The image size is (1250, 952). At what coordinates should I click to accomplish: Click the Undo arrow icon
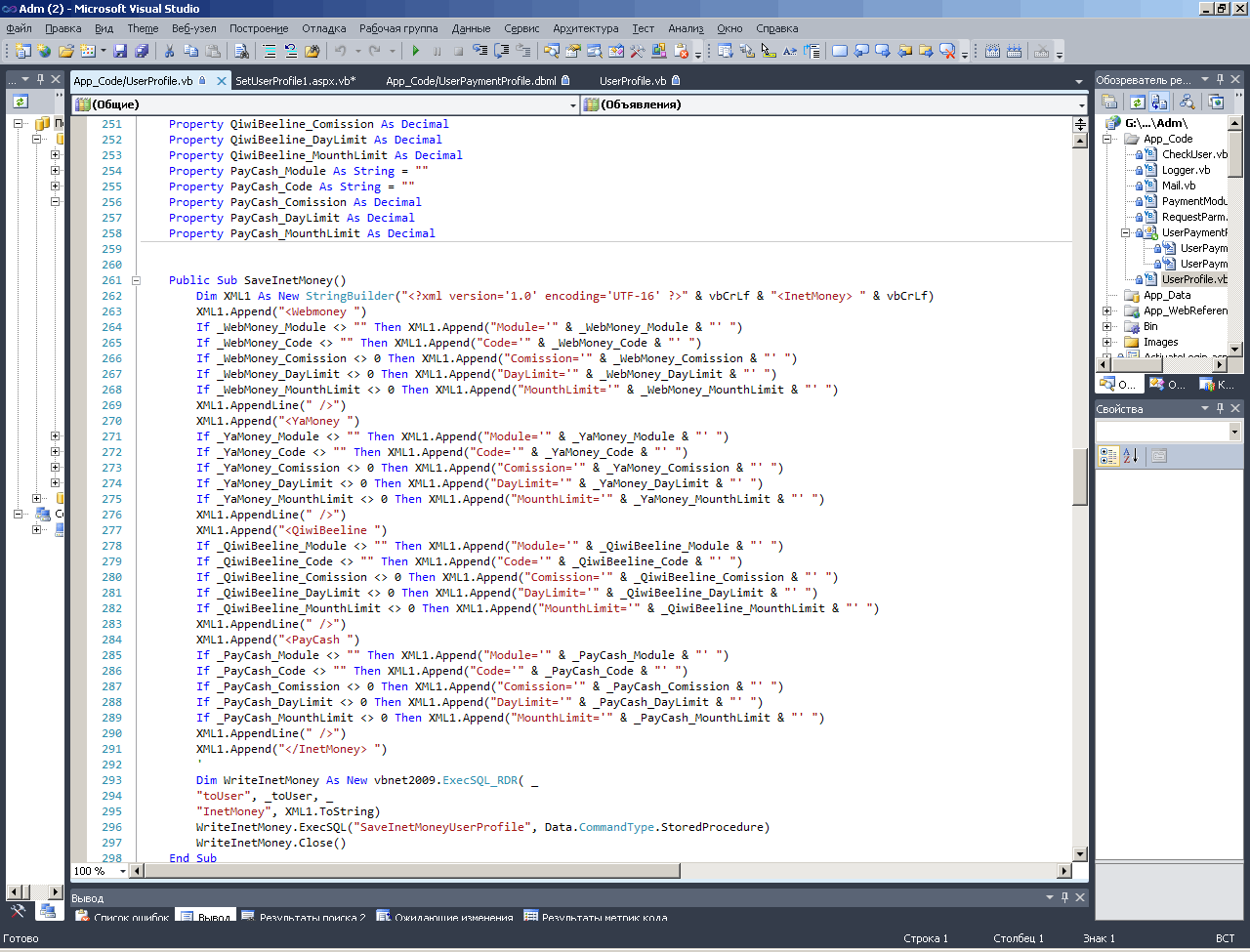(340, 51)
